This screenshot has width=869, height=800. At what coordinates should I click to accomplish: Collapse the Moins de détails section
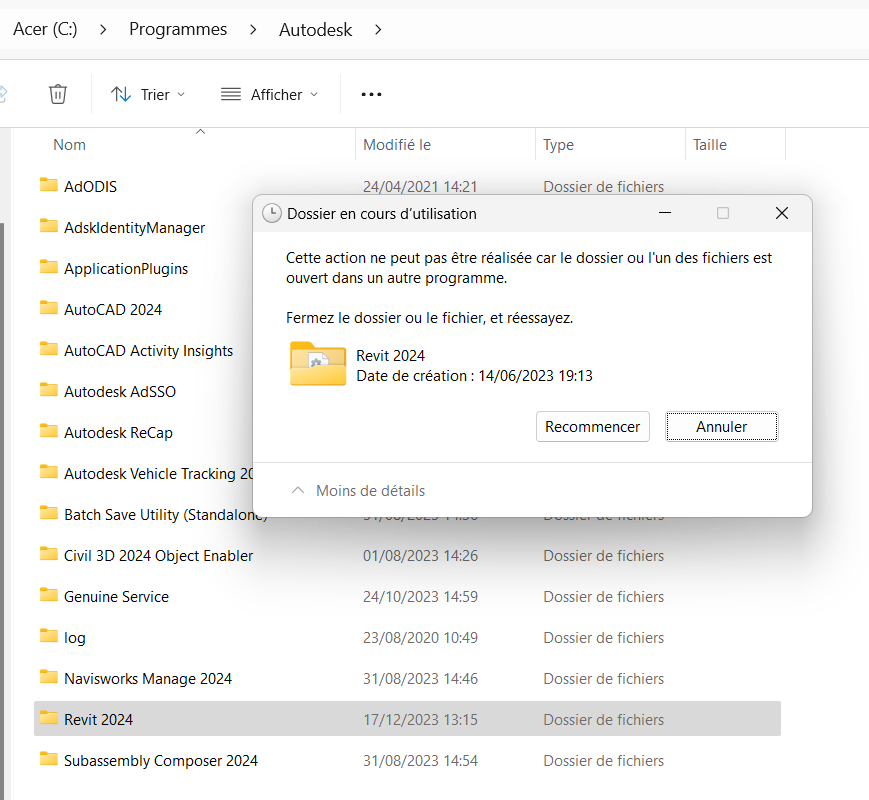click(x=358, y=491)
